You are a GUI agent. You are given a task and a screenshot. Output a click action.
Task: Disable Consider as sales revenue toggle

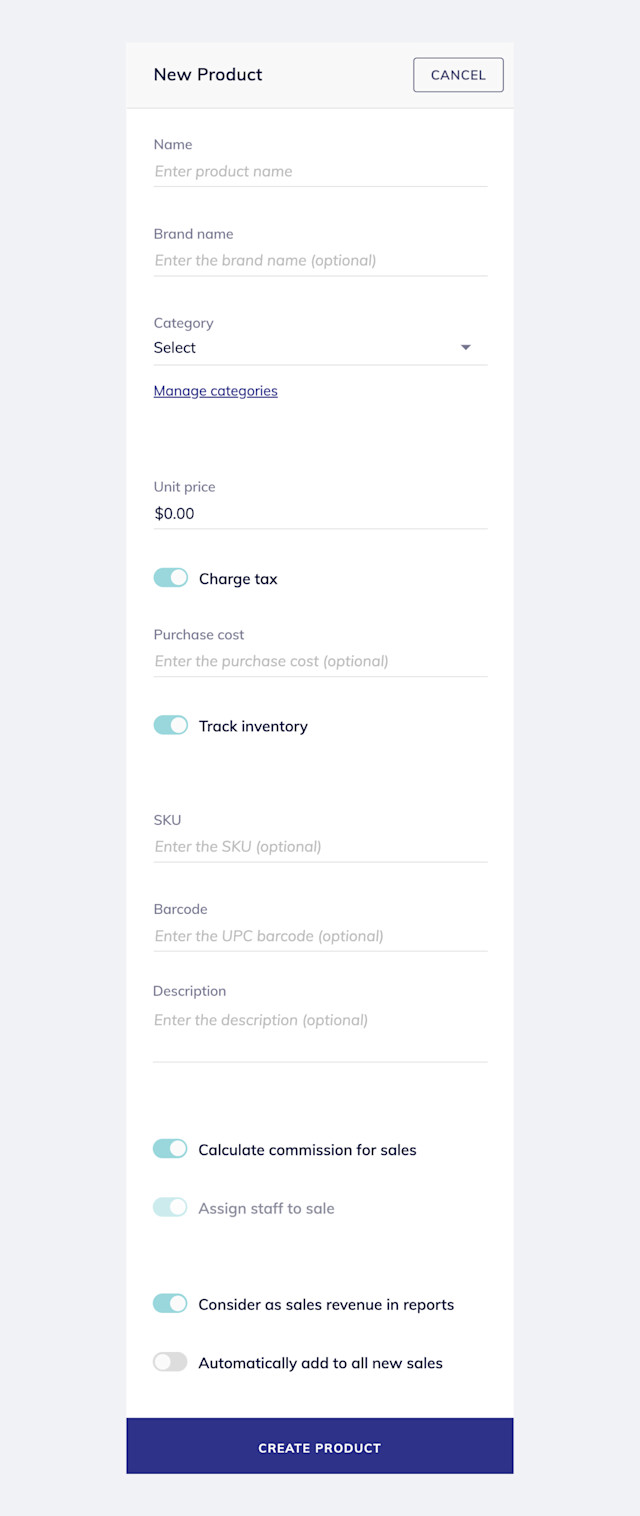171,1303
